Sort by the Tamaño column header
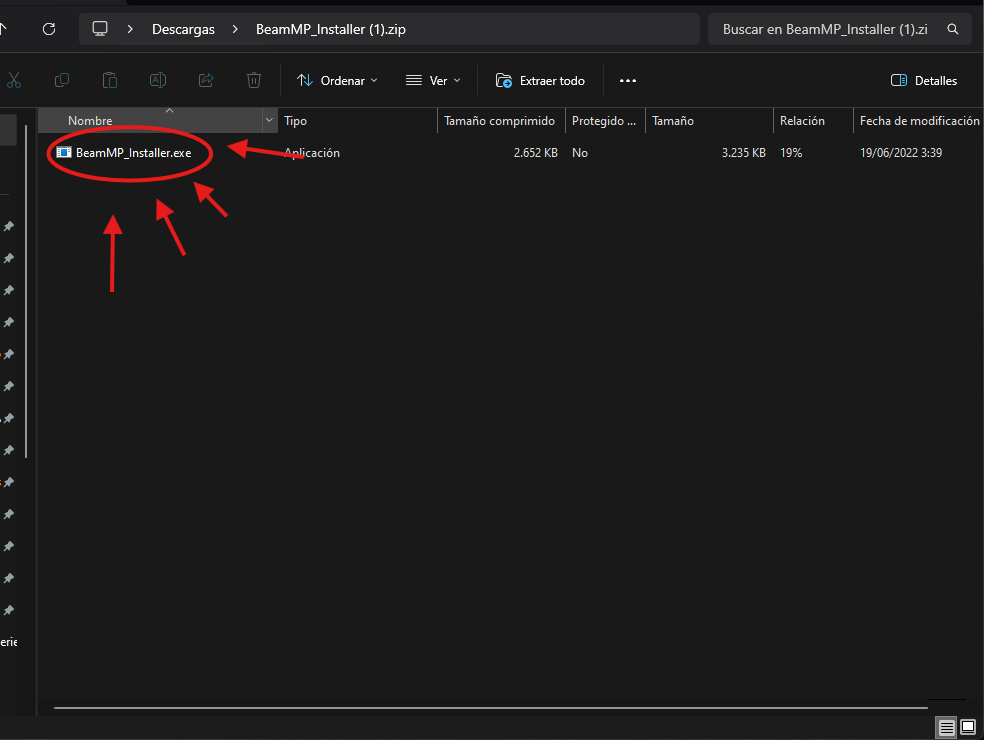This screenshot has width=984, height=740. (709, 121)
